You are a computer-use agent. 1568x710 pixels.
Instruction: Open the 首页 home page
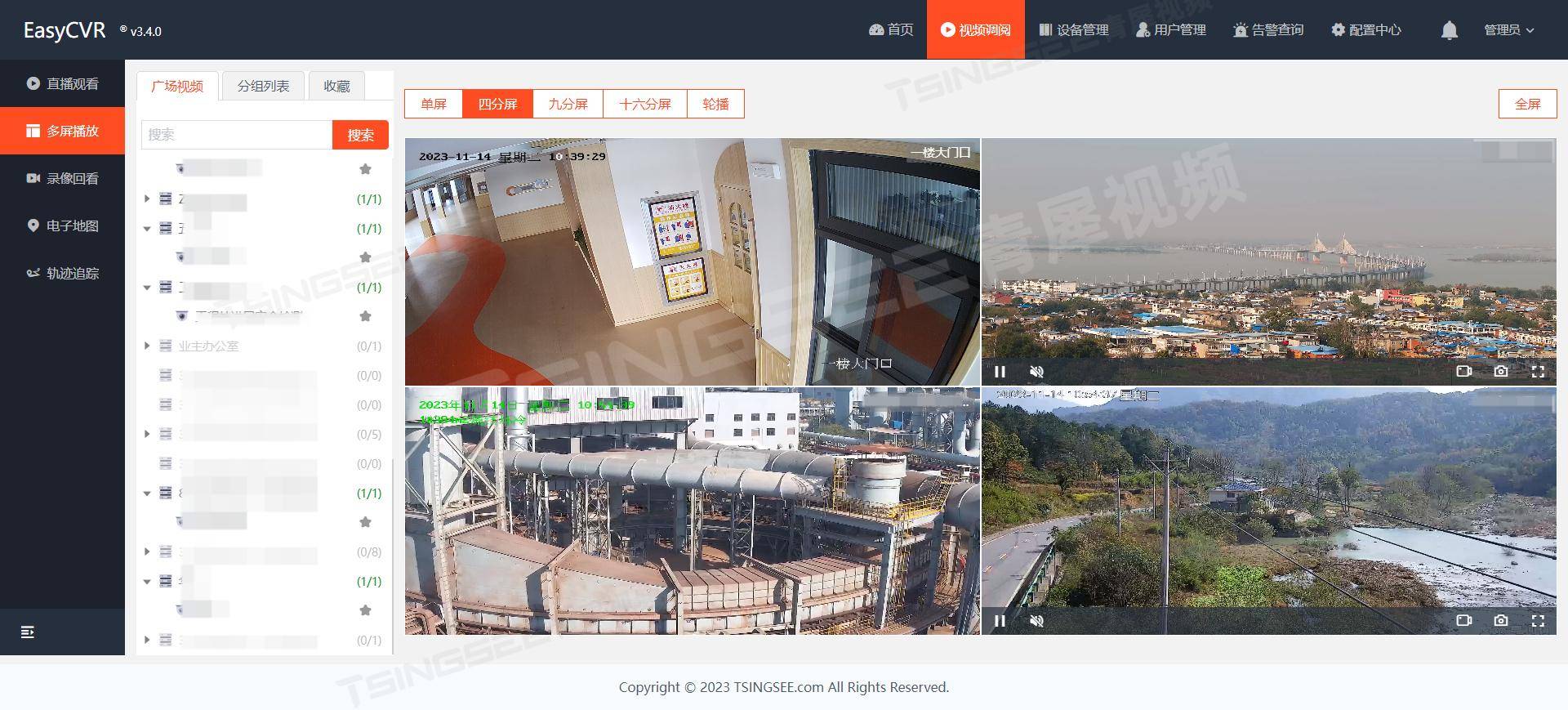point(891,29)
